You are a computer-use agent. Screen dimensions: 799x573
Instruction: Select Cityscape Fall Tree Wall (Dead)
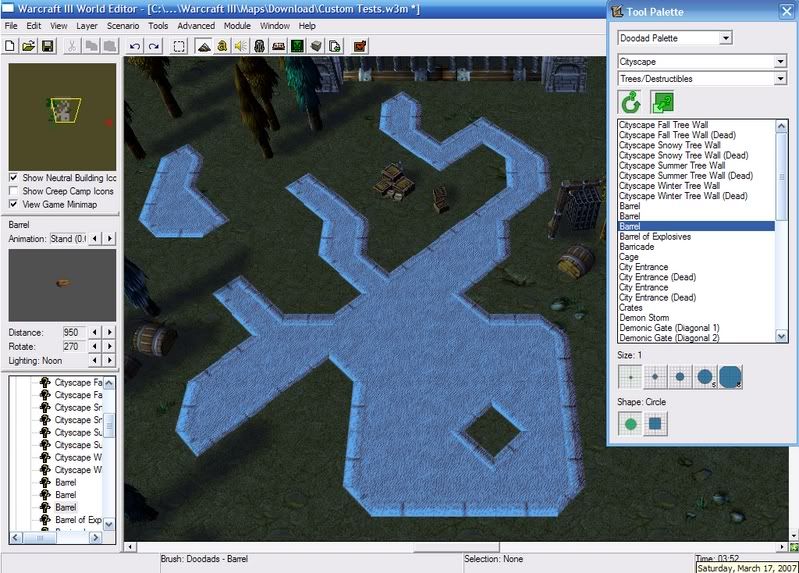tap(677, 135)
